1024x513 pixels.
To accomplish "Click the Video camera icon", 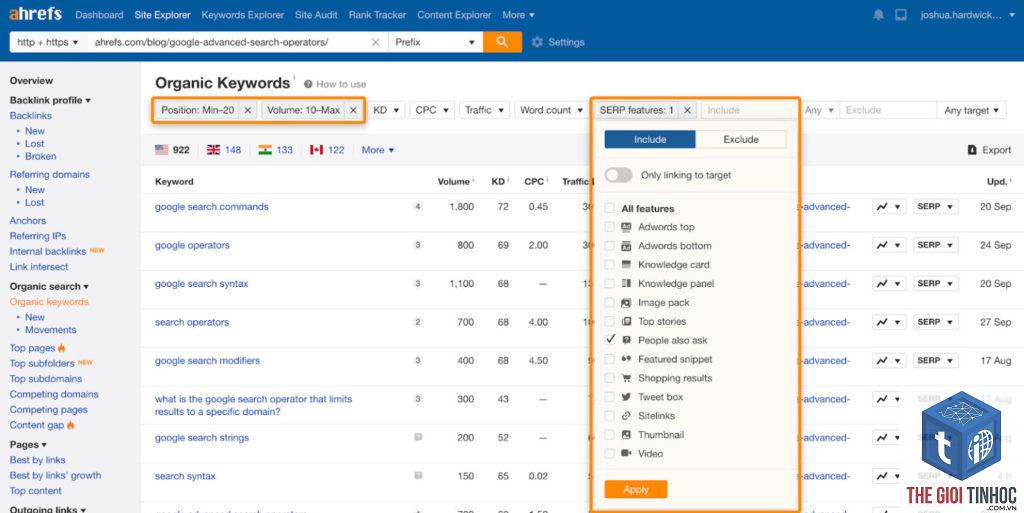I will tap(626, 454).
